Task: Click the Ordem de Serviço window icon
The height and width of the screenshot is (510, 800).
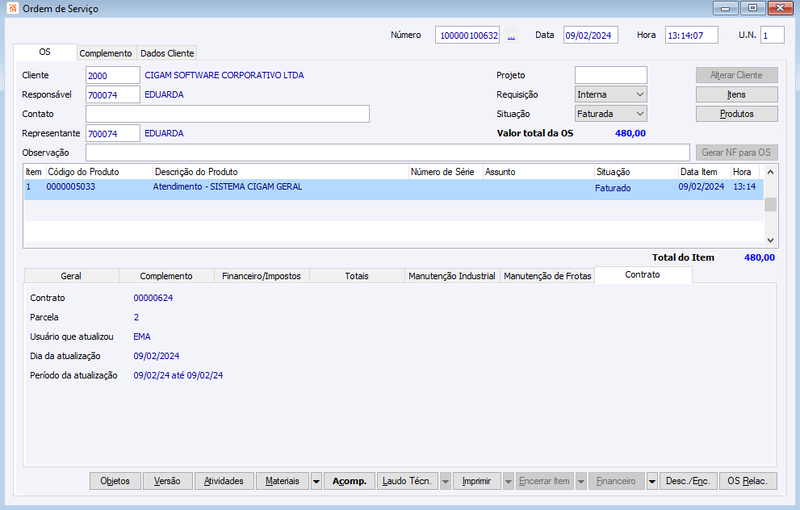Action: 13,8
